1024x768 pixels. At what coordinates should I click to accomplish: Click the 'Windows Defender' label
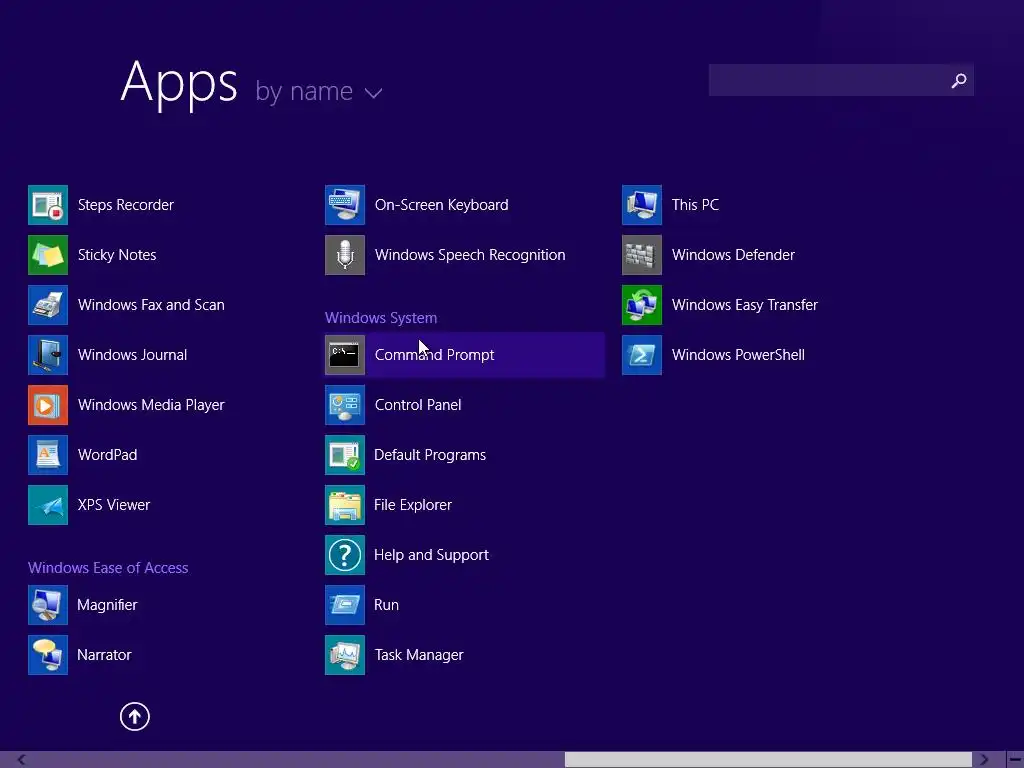pyautogui.click(x=733, y=255)
